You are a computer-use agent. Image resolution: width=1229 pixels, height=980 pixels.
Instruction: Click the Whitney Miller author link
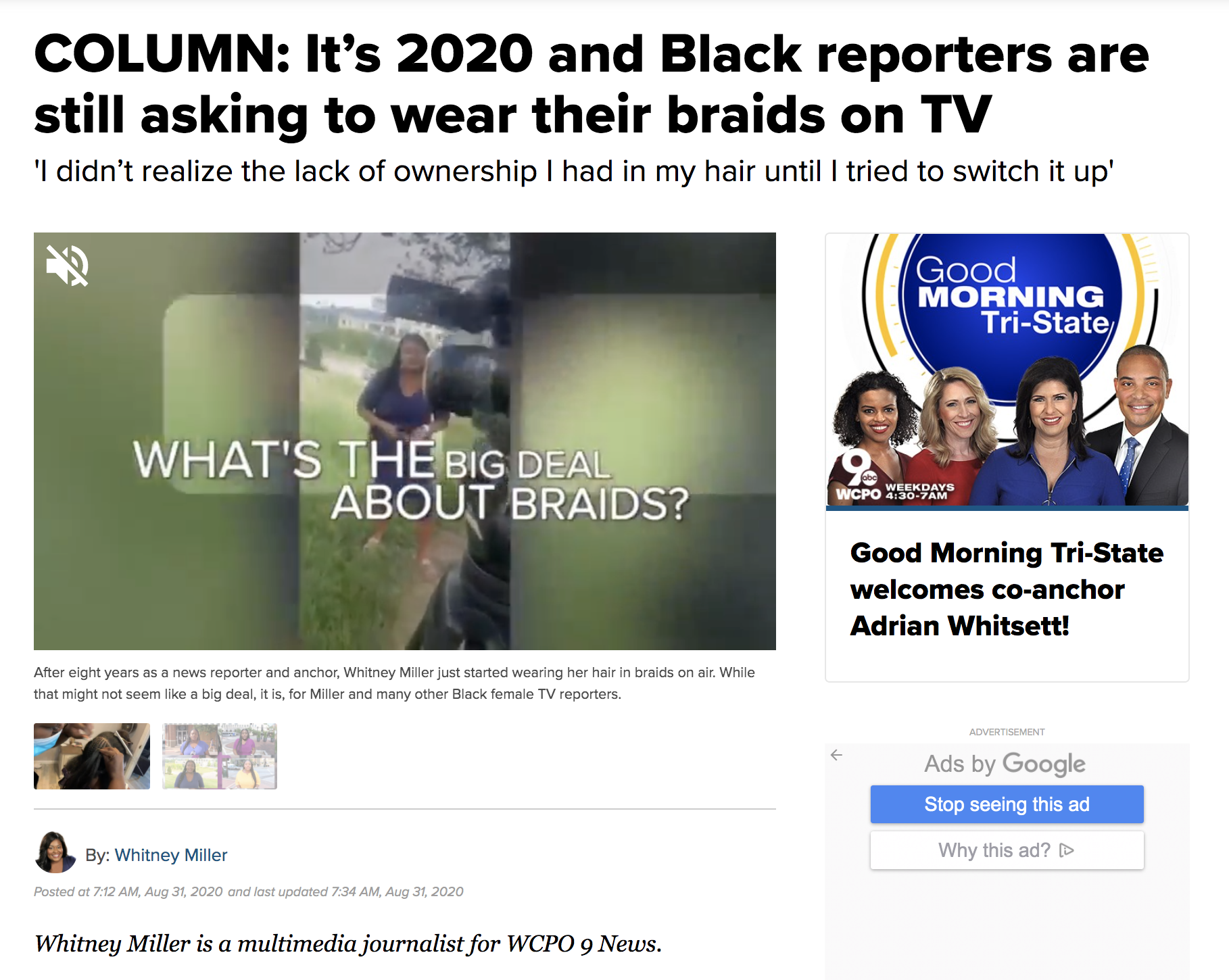[171, 855]
